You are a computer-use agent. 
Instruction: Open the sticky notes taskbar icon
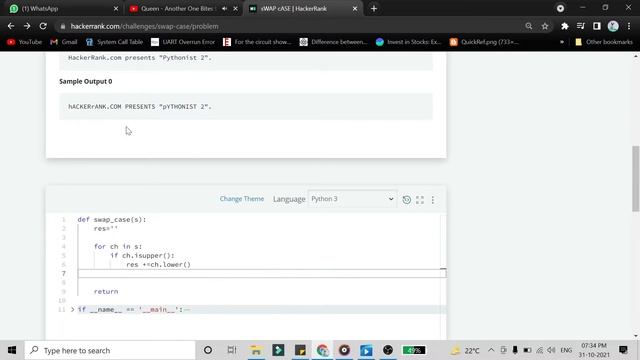300,350
